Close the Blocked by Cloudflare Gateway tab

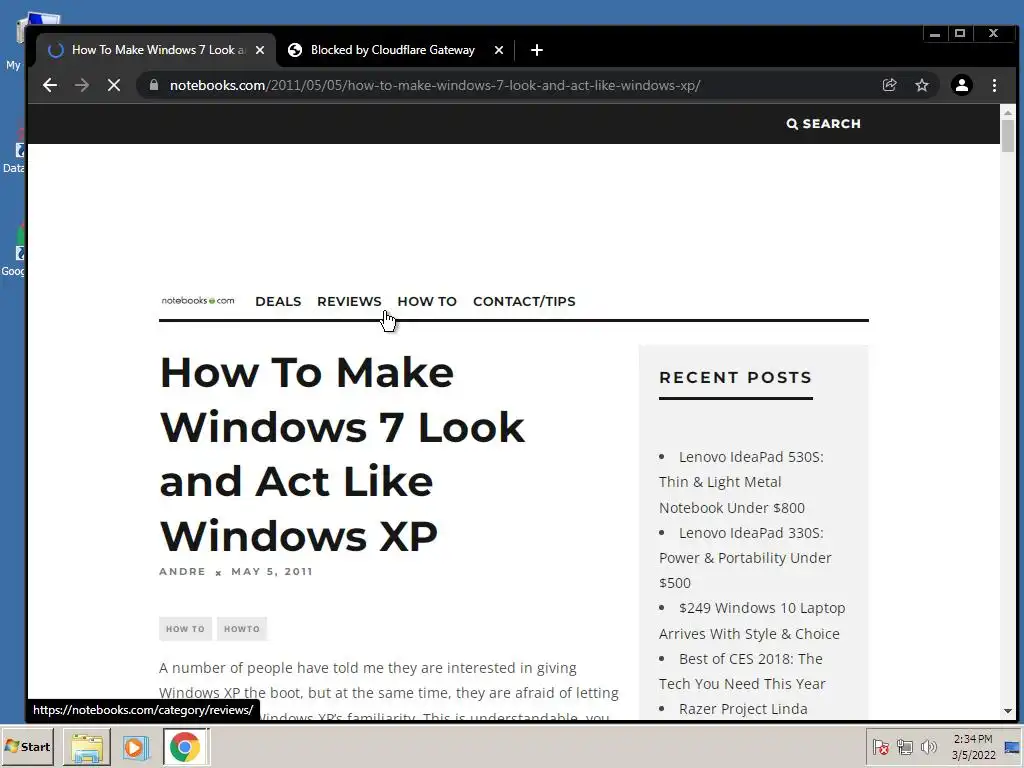(499, 50)
